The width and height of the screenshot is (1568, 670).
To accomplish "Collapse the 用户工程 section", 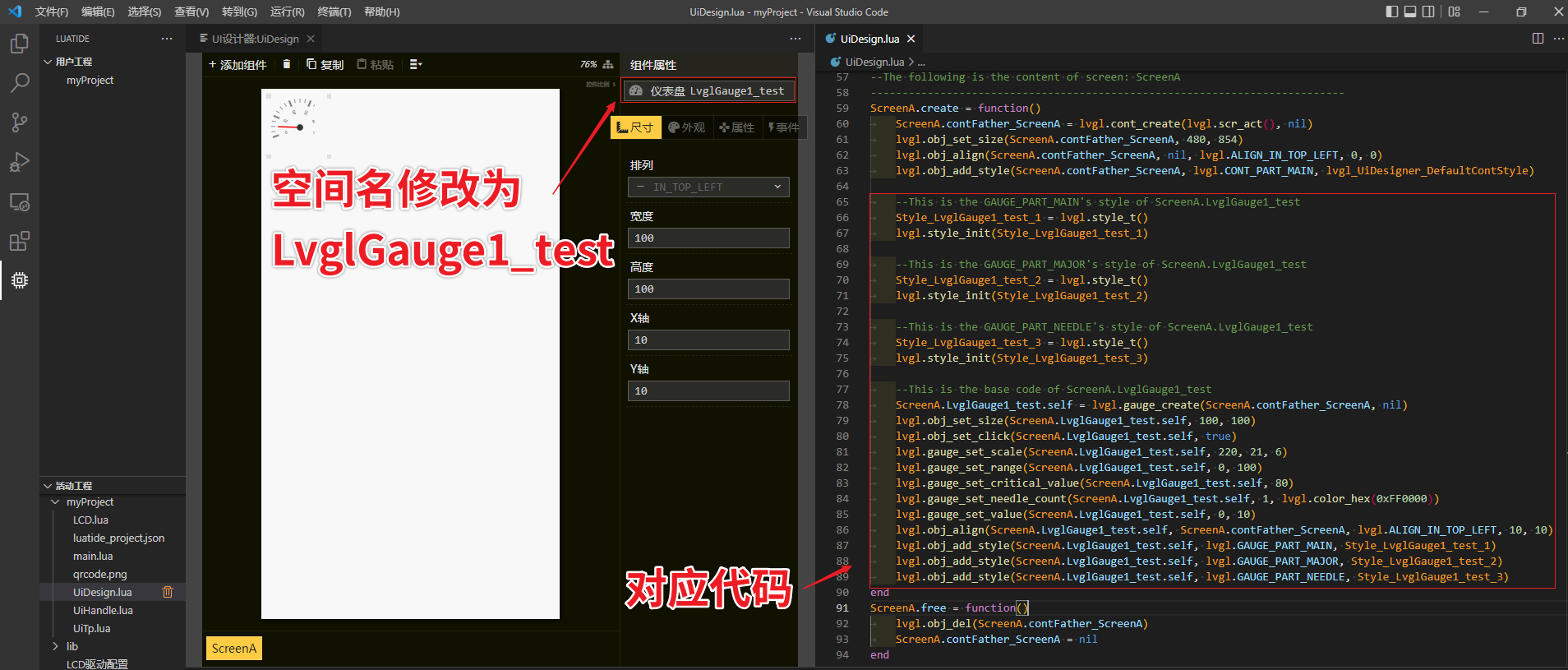I will [x=48, y=62].
